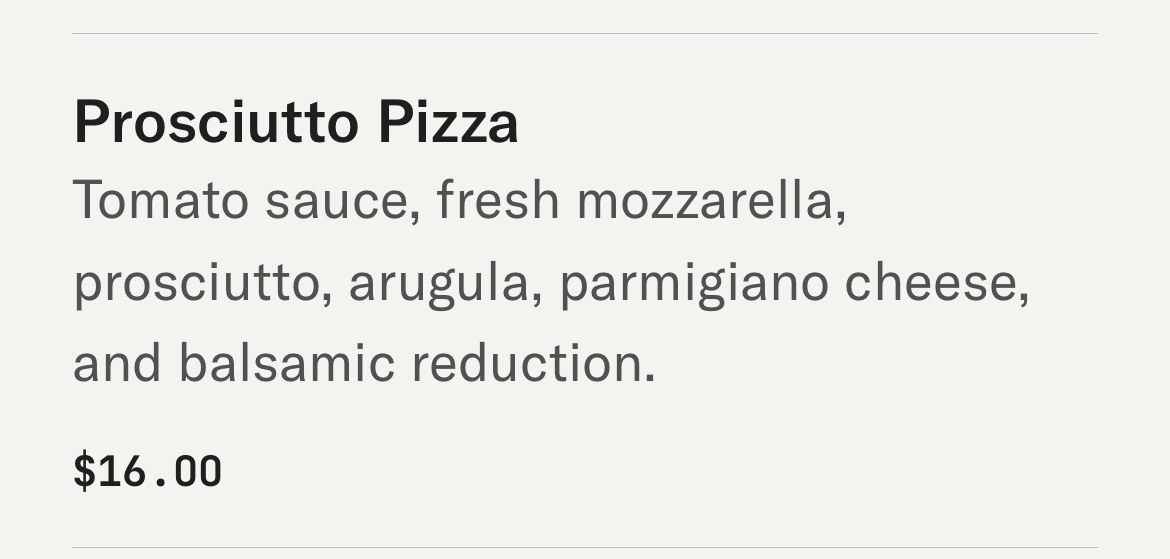This screenshot has width=1170, height=559.
Task: Click the word 'and' starting the last line
Action: [x=117, y=363]
